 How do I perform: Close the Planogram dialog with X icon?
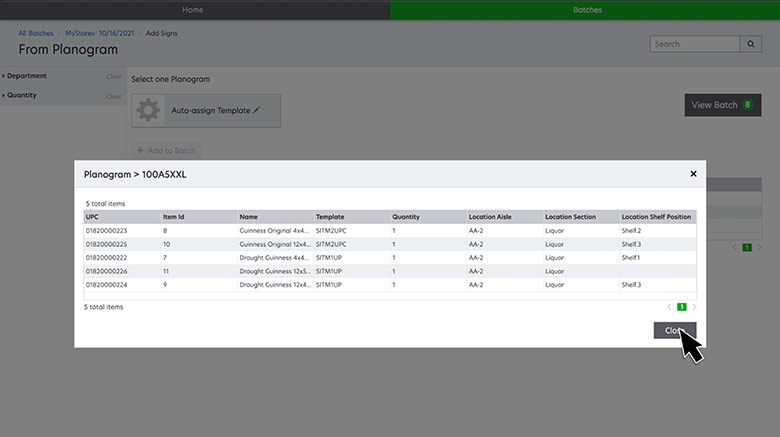693,174
